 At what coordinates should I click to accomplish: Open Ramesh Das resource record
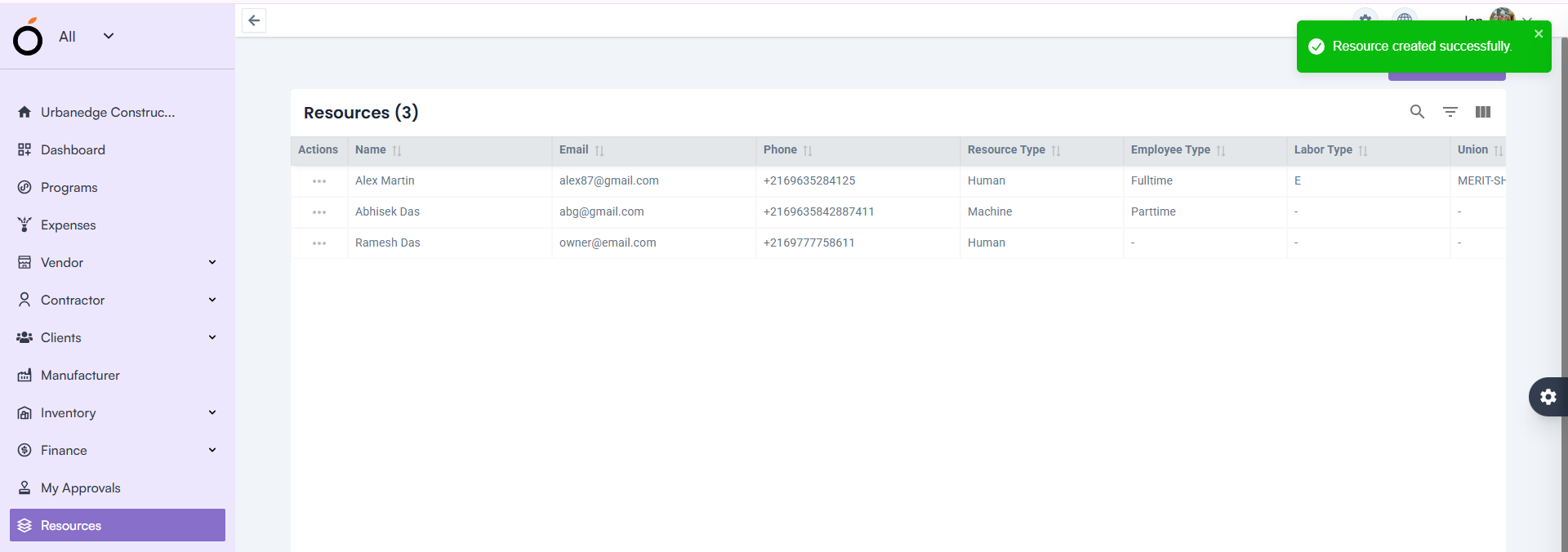[x=387, y=243]
